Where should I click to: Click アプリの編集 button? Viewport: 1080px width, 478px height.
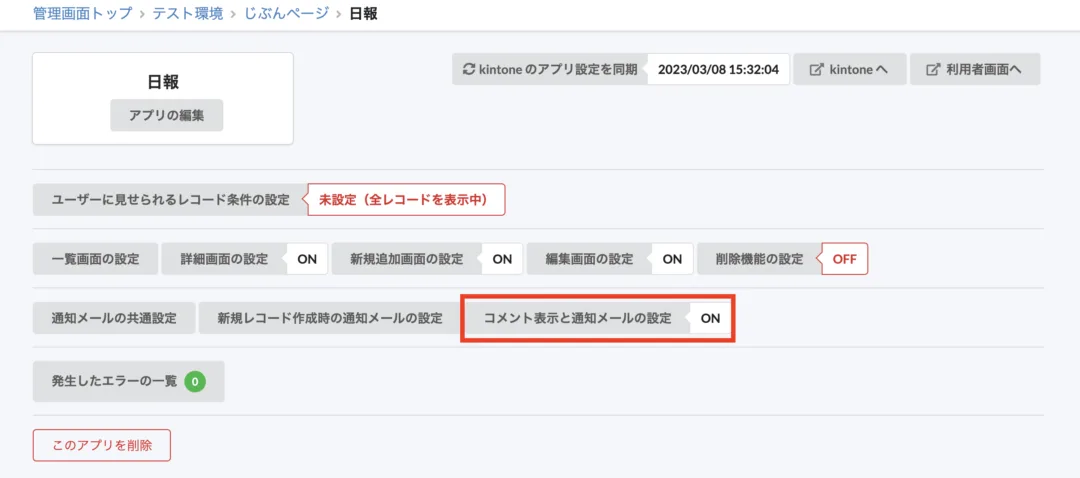point(167,116)
